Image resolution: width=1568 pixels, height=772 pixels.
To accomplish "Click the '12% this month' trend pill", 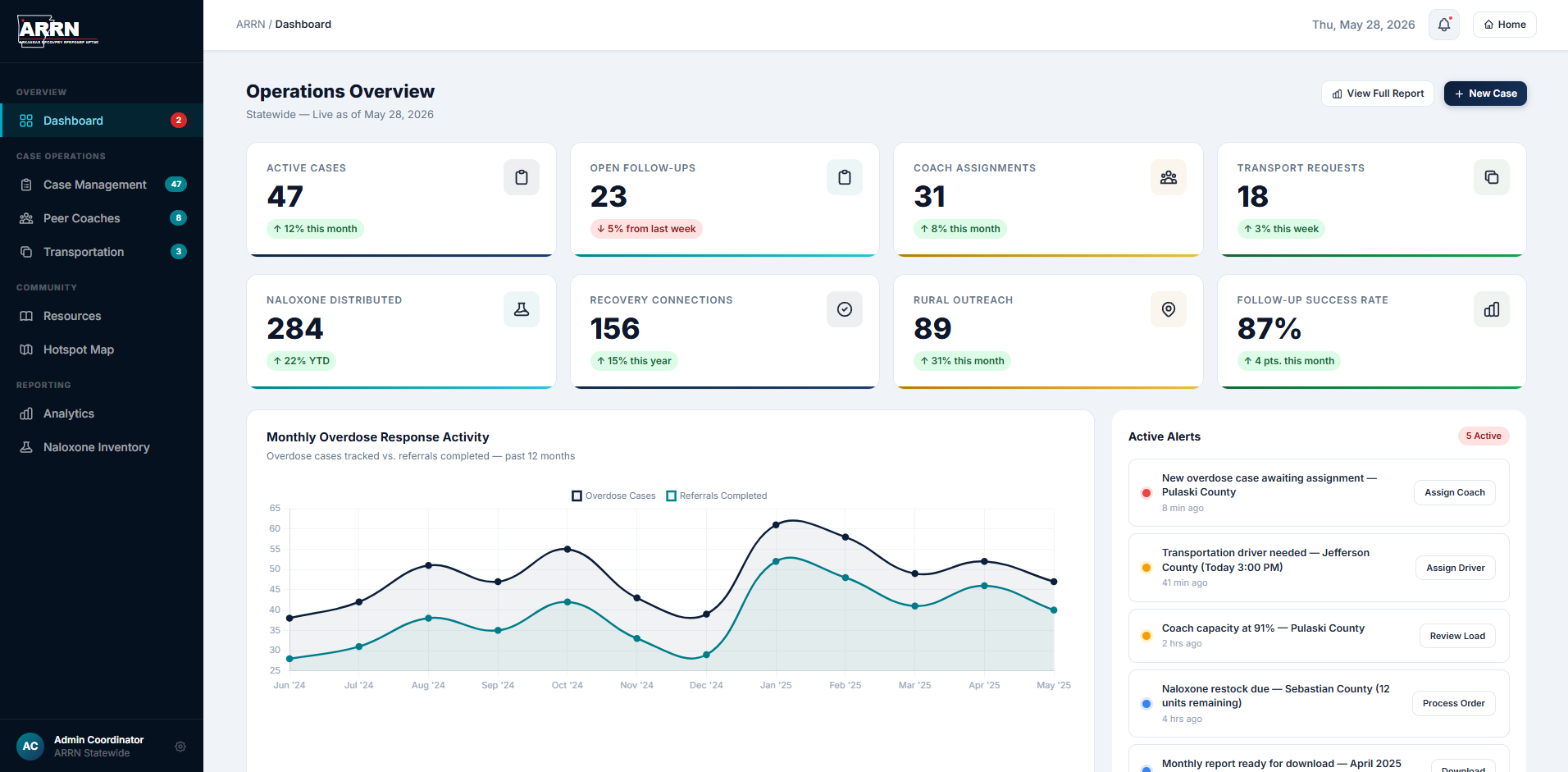I will tap(315, 229).
